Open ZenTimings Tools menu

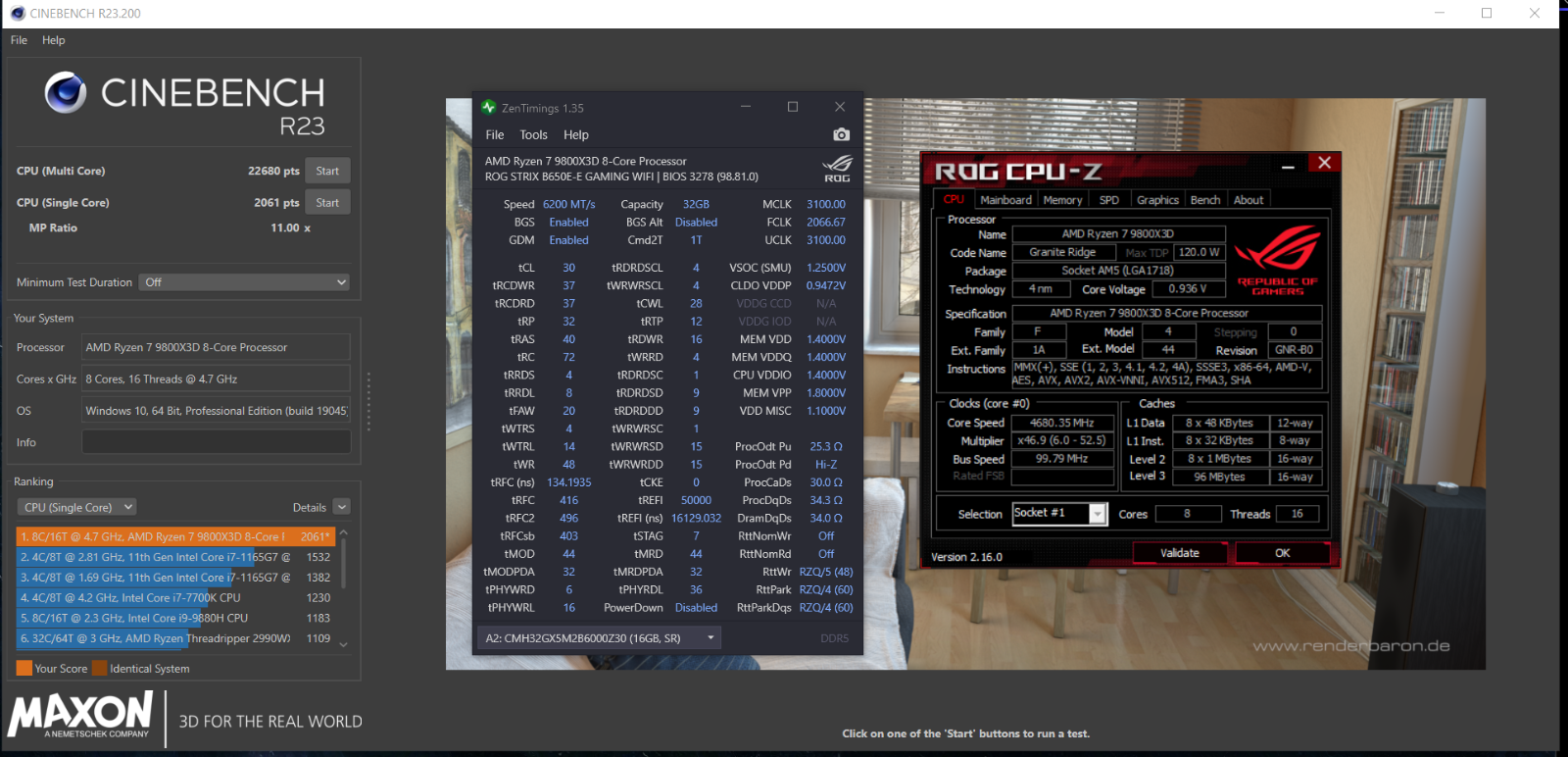click(x=533, y=135)
